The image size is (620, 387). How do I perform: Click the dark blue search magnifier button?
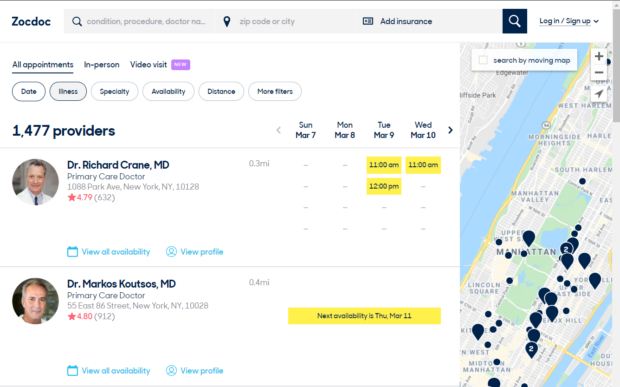[x=514, y=21]
